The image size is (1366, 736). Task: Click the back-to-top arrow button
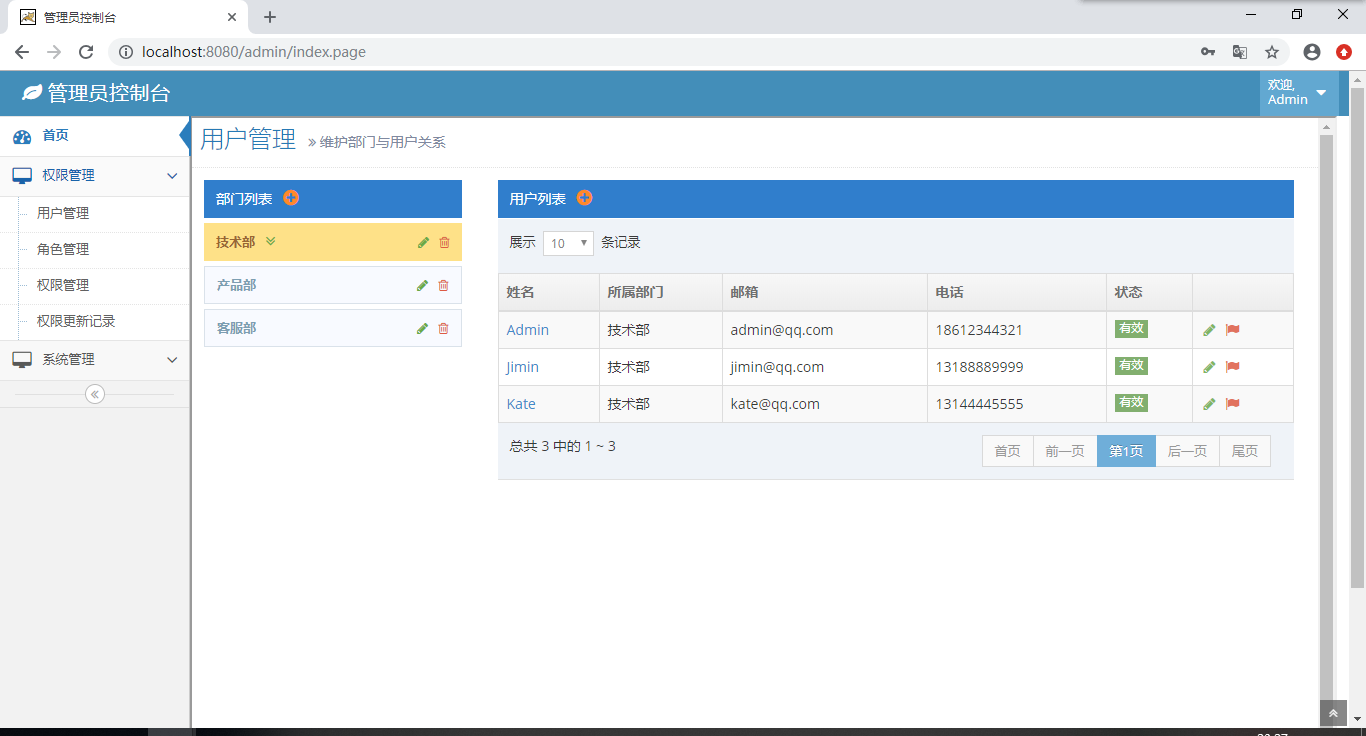[x=1333, y=714]
